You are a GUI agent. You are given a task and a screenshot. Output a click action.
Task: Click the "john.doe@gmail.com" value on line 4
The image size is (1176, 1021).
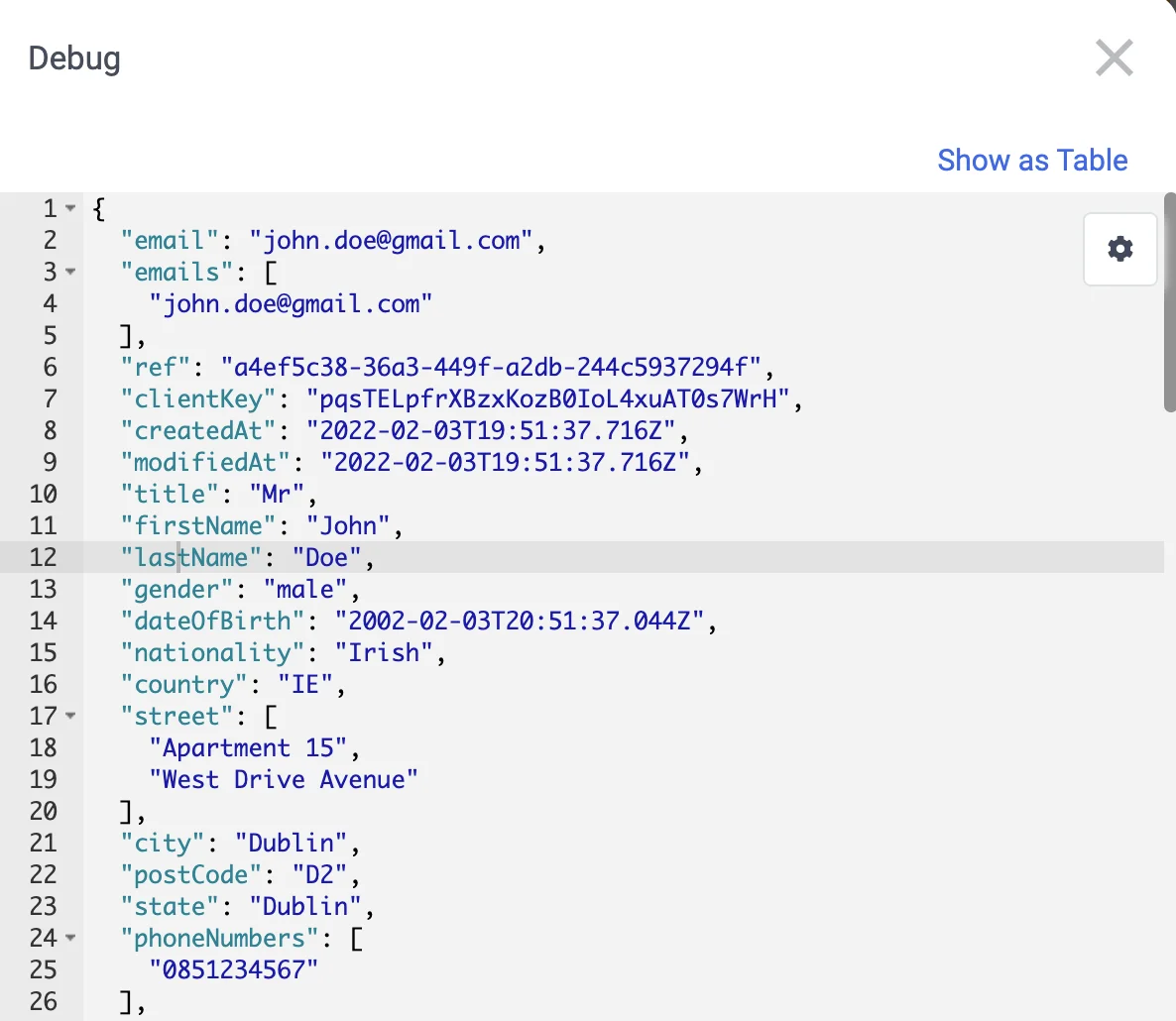click(291, 303)
